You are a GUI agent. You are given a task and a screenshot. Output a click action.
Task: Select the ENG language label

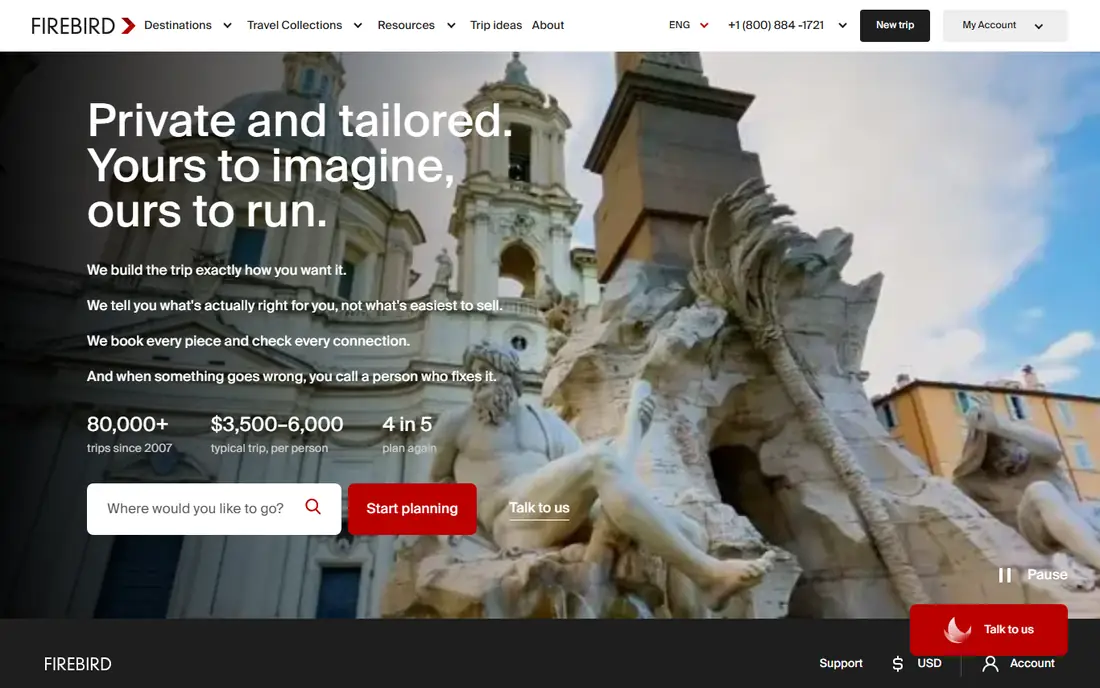point(679,25)
